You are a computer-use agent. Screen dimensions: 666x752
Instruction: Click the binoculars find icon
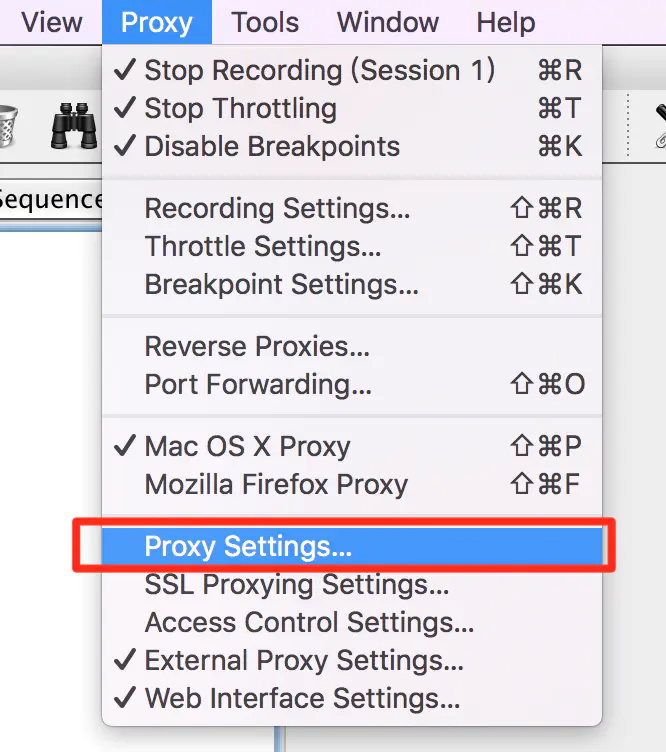click(74, 126)
